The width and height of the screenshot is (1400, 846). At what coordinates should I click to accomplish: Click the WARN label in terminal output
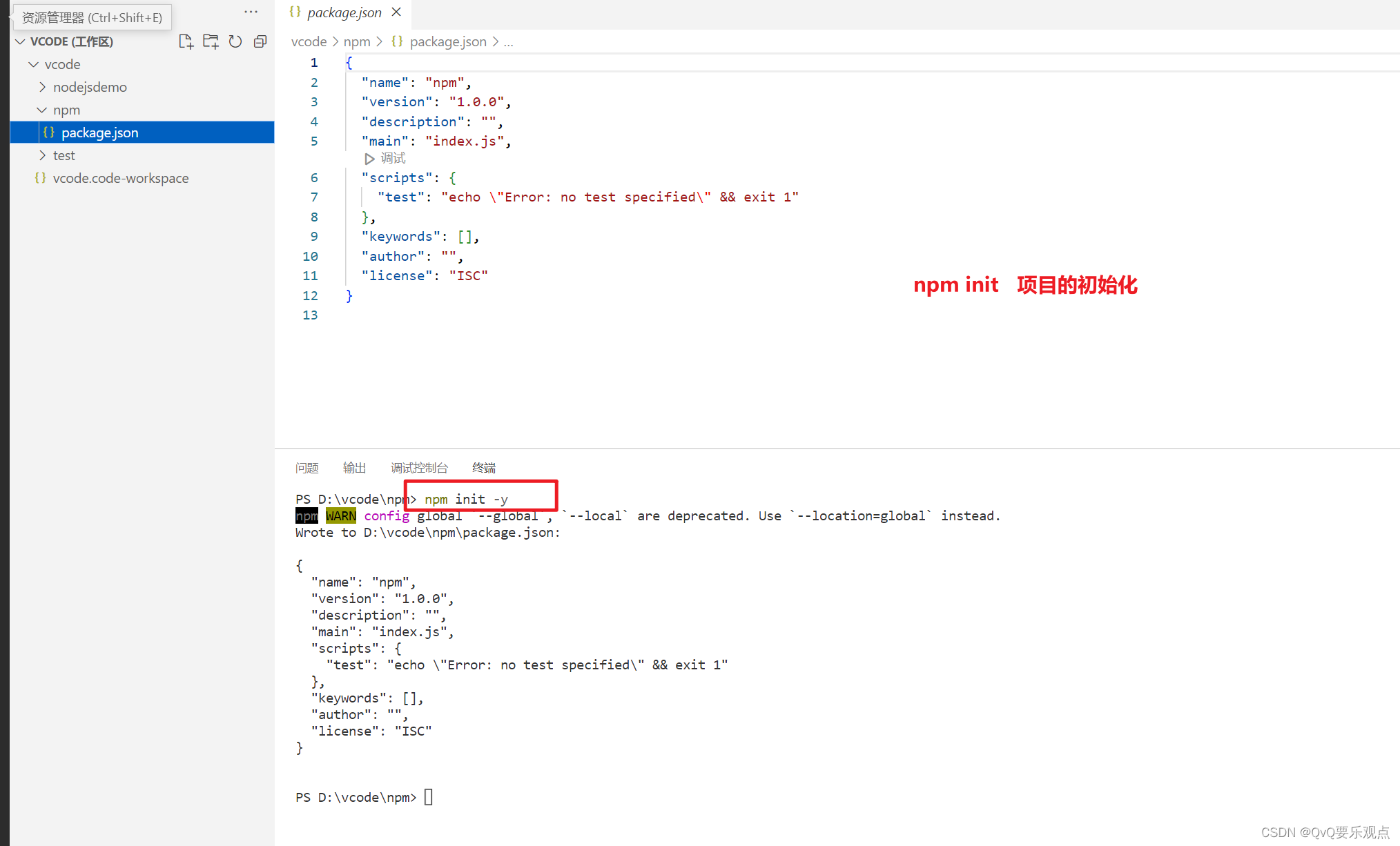click(341, 516)
